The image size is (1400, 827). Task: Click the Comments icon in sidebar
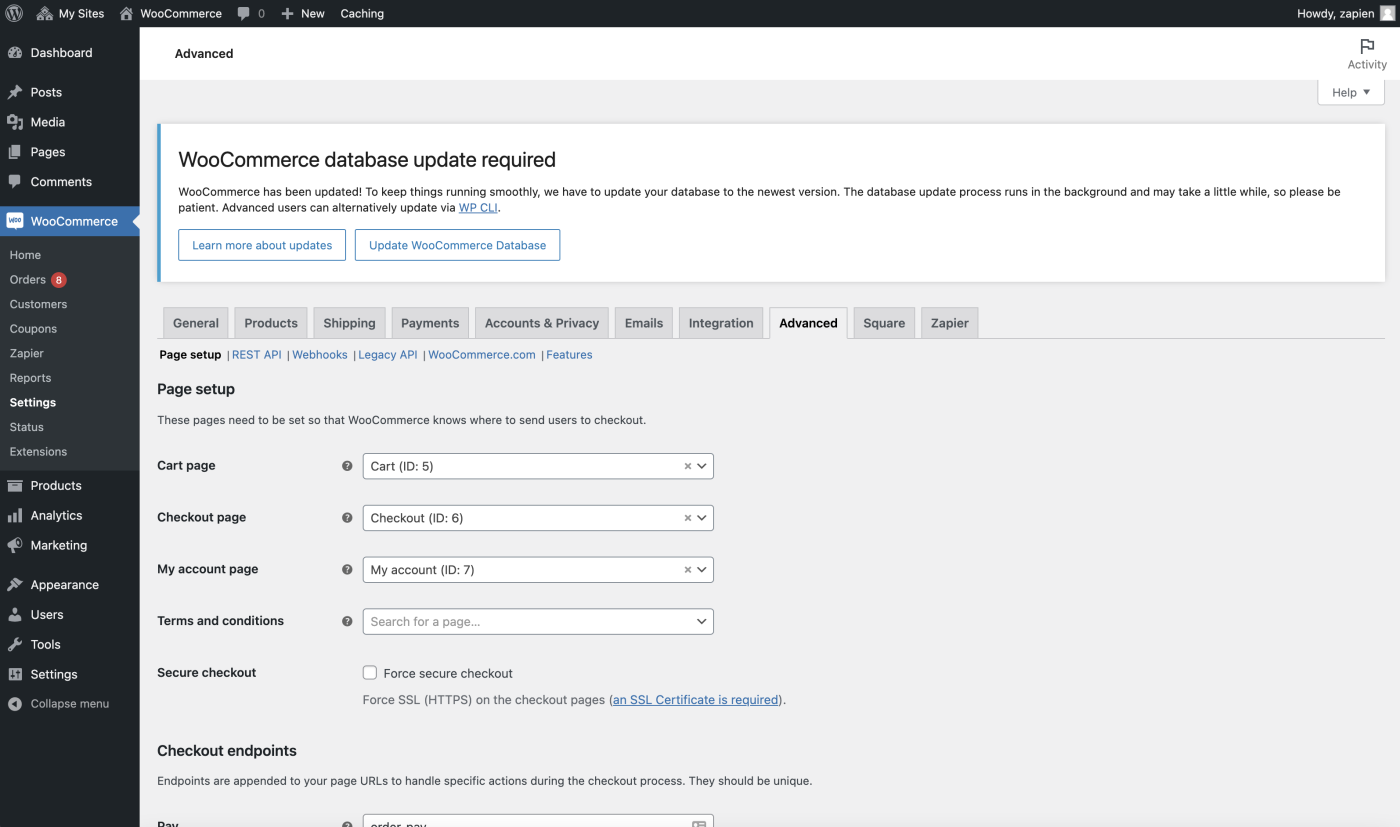pos(15,182)
